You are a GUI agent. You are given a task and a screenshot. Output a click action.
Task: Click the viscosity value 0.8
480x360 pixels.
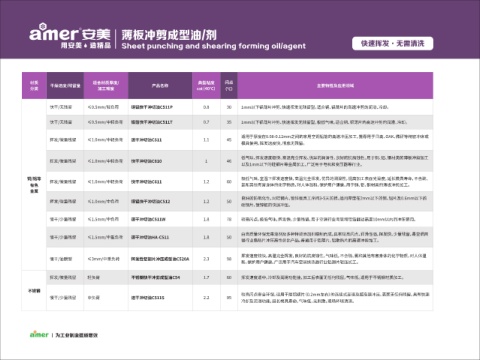(x=206, y=107)
